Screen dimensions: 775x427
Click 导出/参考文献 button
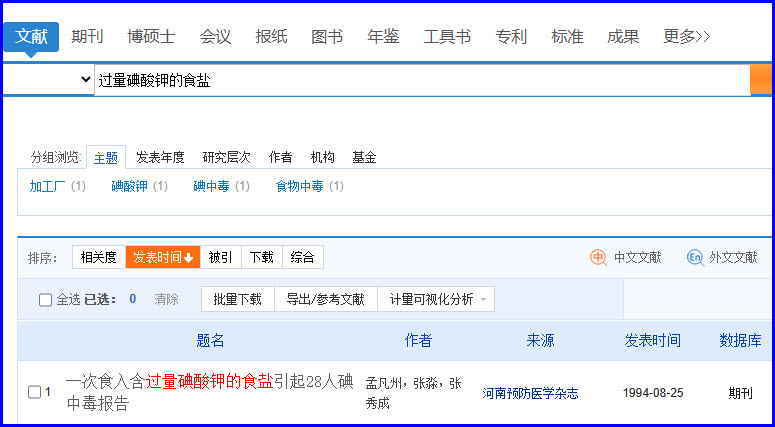[x=326, y=299]
